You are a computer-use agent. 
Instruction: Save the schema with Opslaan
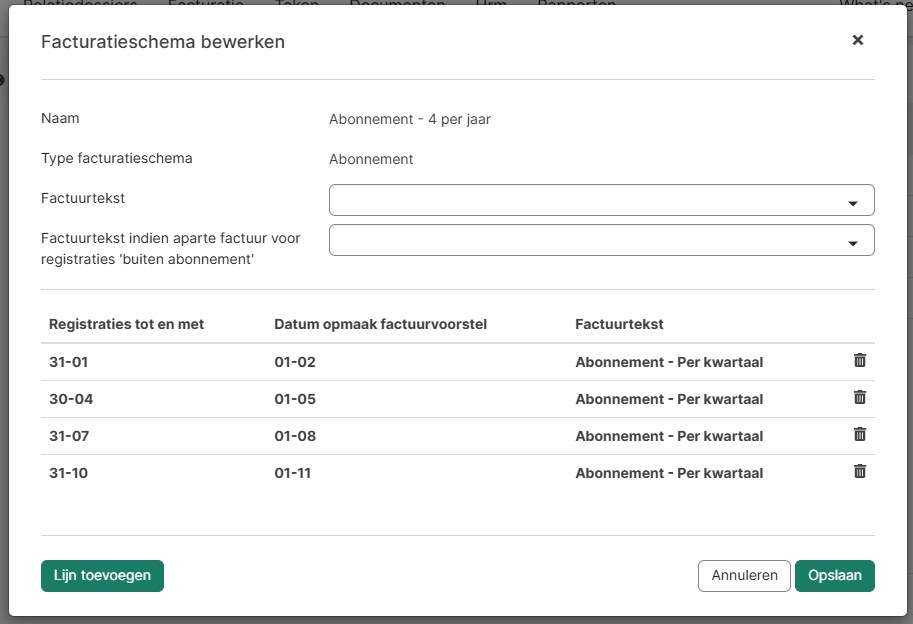pos(834,576)
